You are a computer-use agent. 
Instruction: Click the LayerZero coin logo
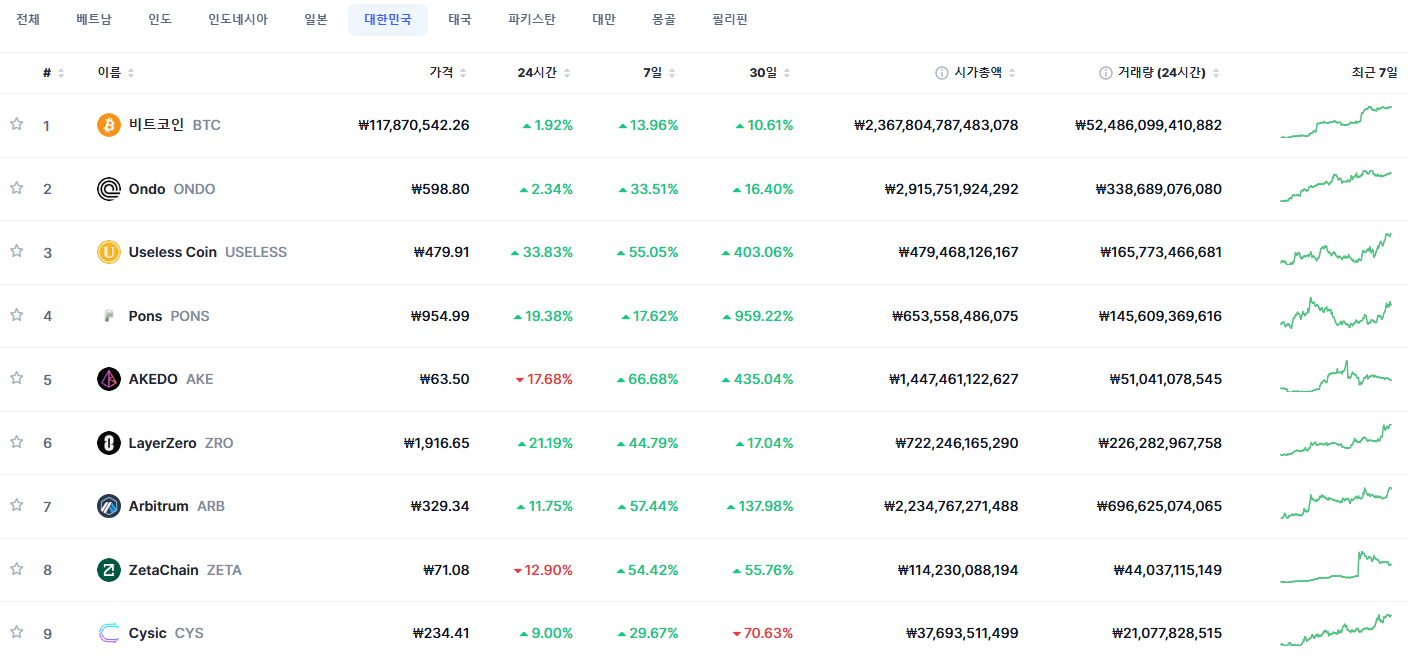pos(109,443)
